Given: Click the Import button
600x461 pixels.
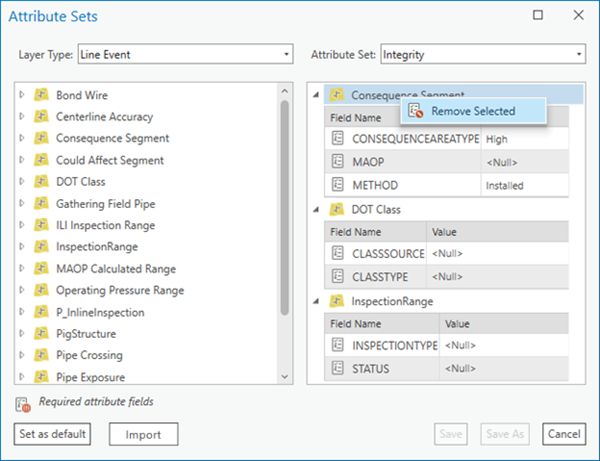Looking at the screenshot, I should (143, 434).
